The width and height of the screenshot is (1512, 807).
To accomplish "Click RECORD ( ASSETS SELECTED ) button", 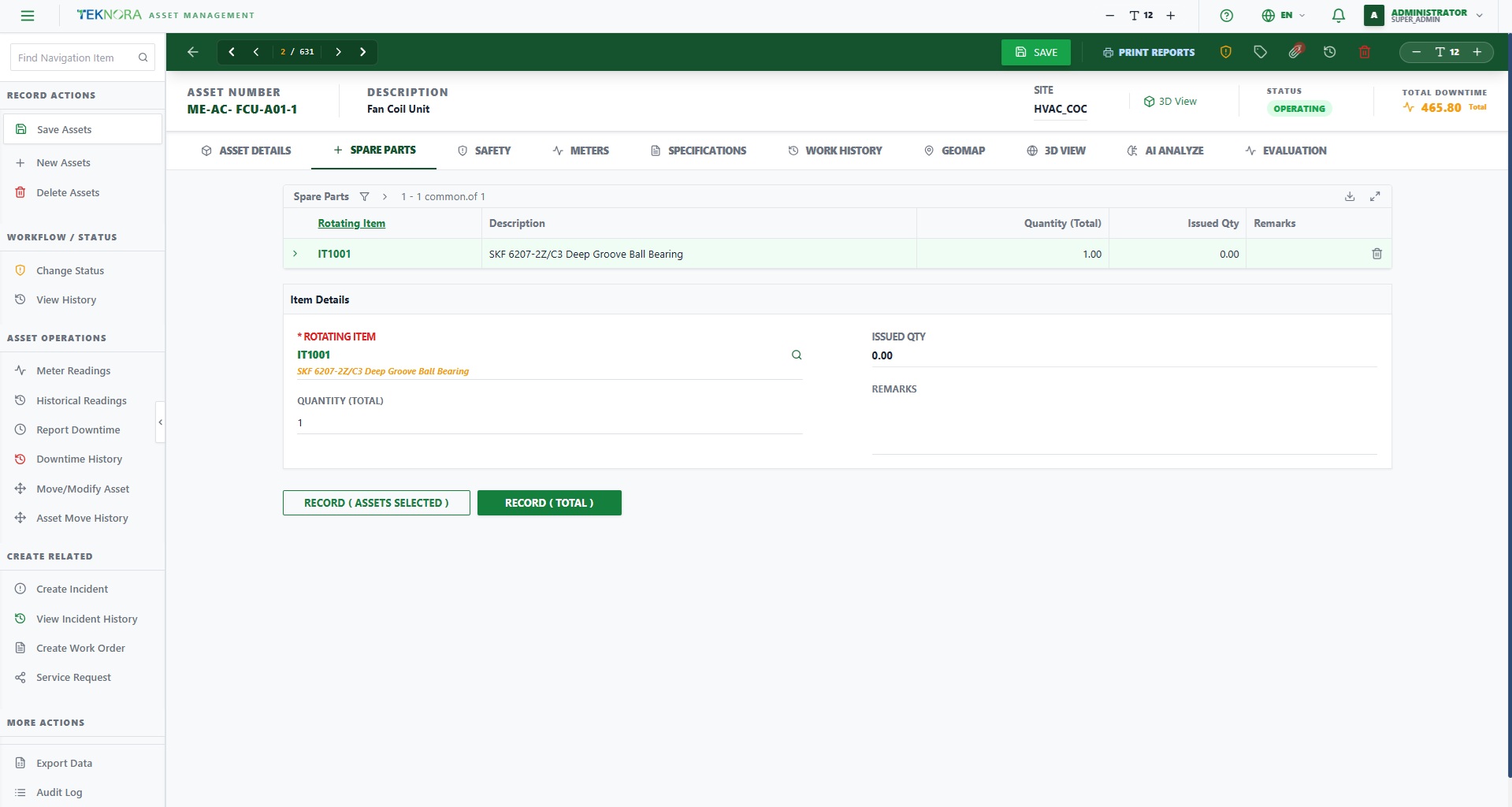I will coord(377,503).
